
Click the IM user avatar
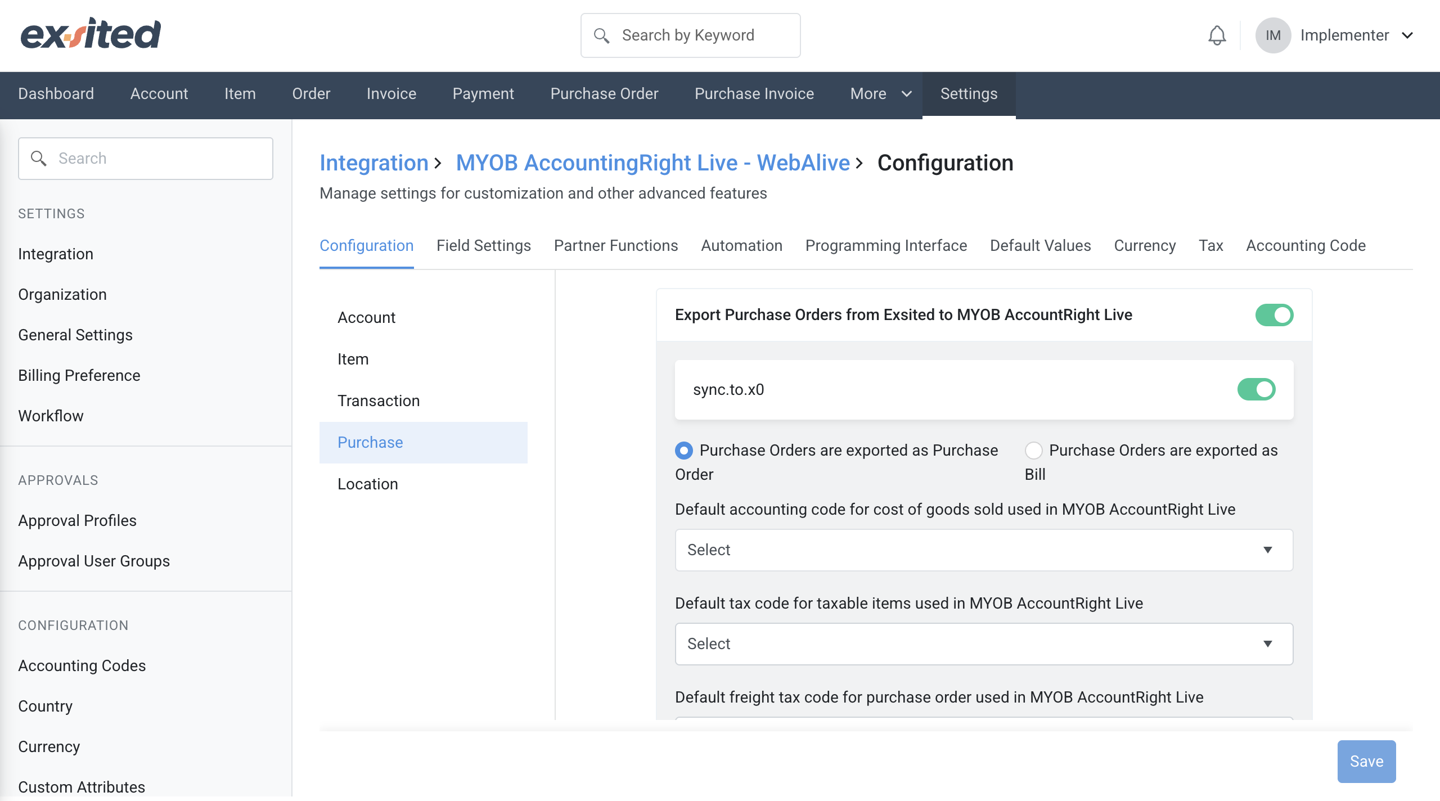coord(1273,35)
